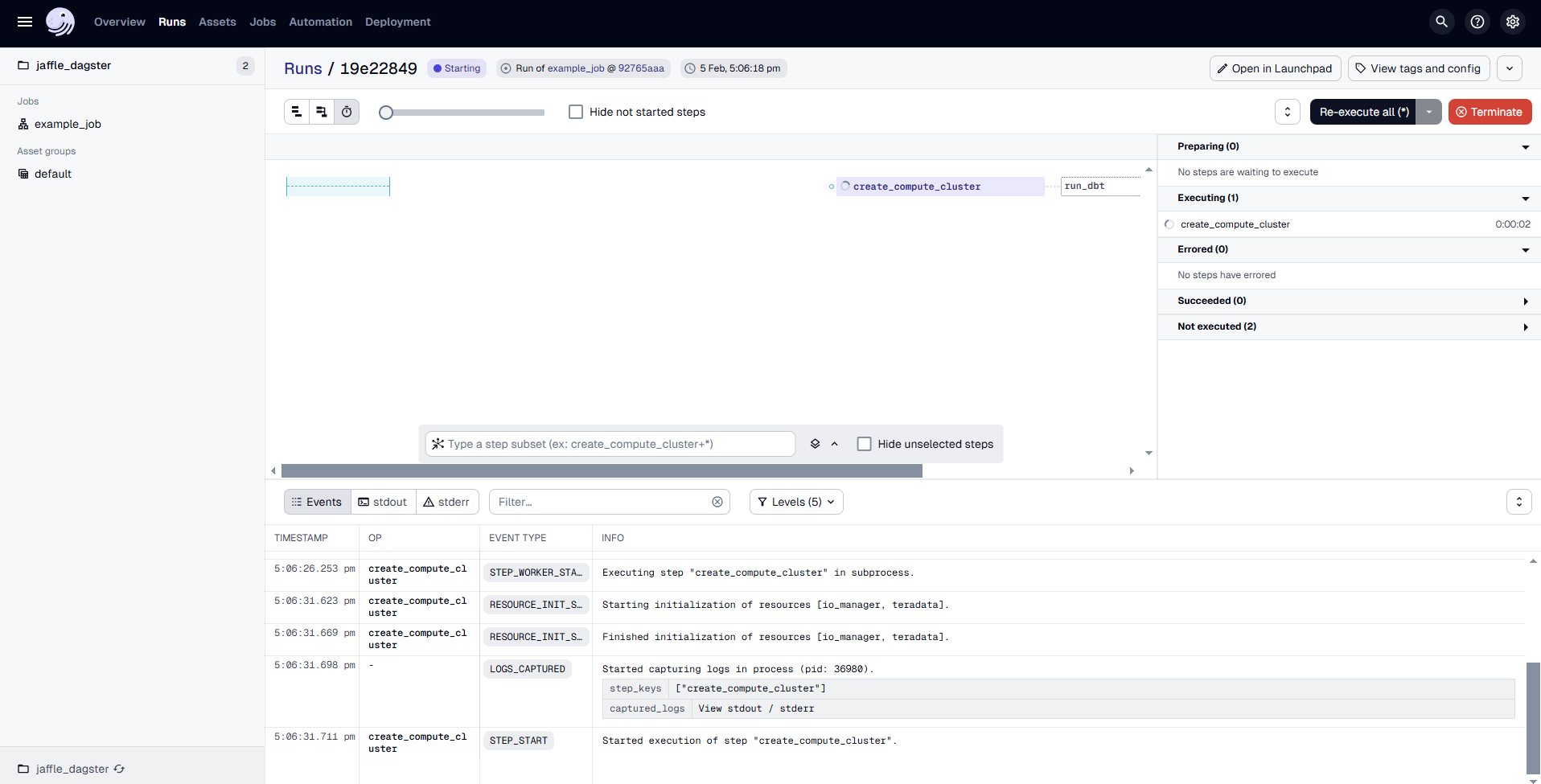Image resolution: width=1541 pixels, height=784 pixels.
Task: Click the Terminate run button
Action: (x=1490, y=112)
